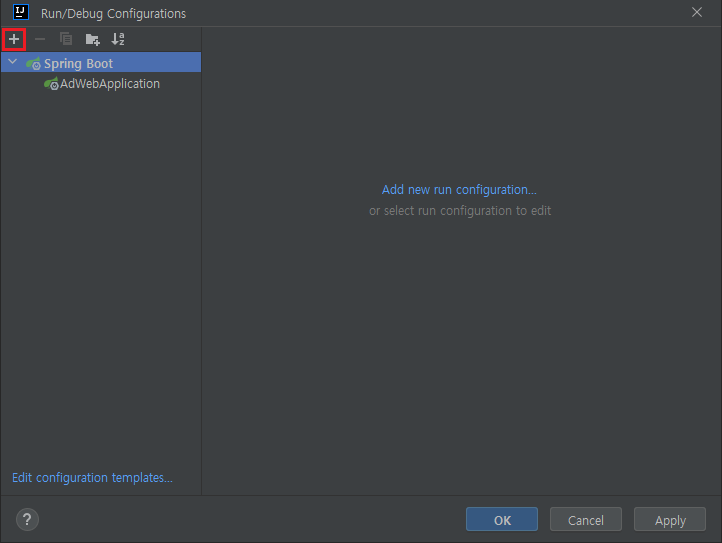Open help with the question mark button
The width and height of the screenshot is (722, 543).
pos(27,520)
